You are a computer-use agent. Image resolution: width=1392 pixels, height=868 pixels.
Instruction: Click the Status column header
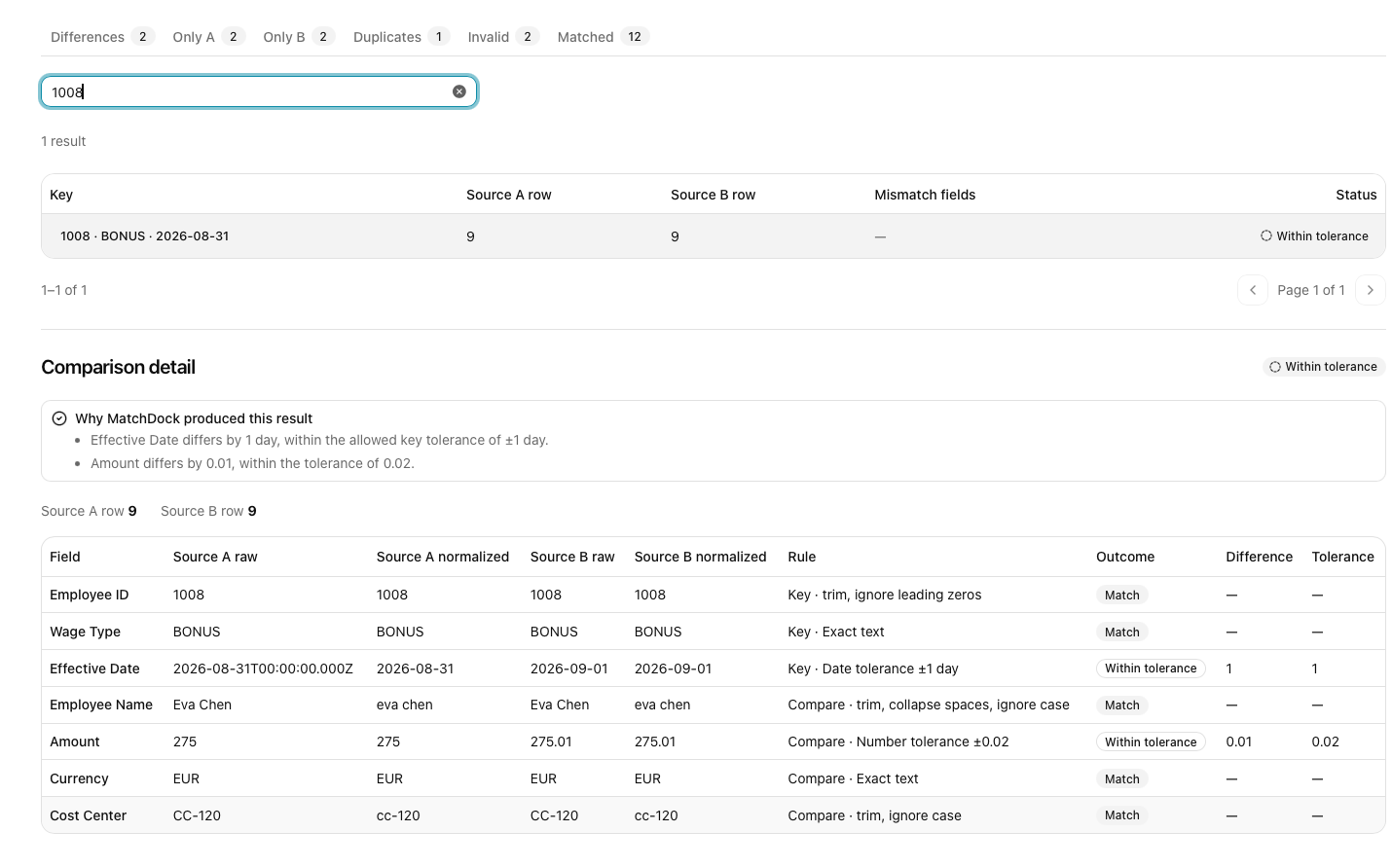[x=1356, y=195]
